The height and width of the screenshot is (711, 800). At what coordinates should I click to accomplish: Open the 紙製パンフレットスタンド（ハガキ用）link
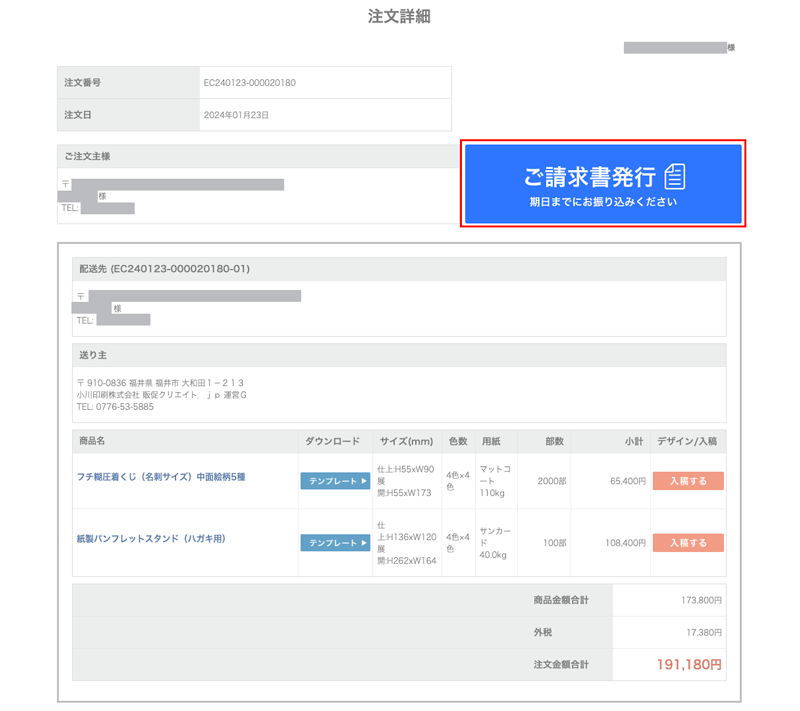coord(151,539)
